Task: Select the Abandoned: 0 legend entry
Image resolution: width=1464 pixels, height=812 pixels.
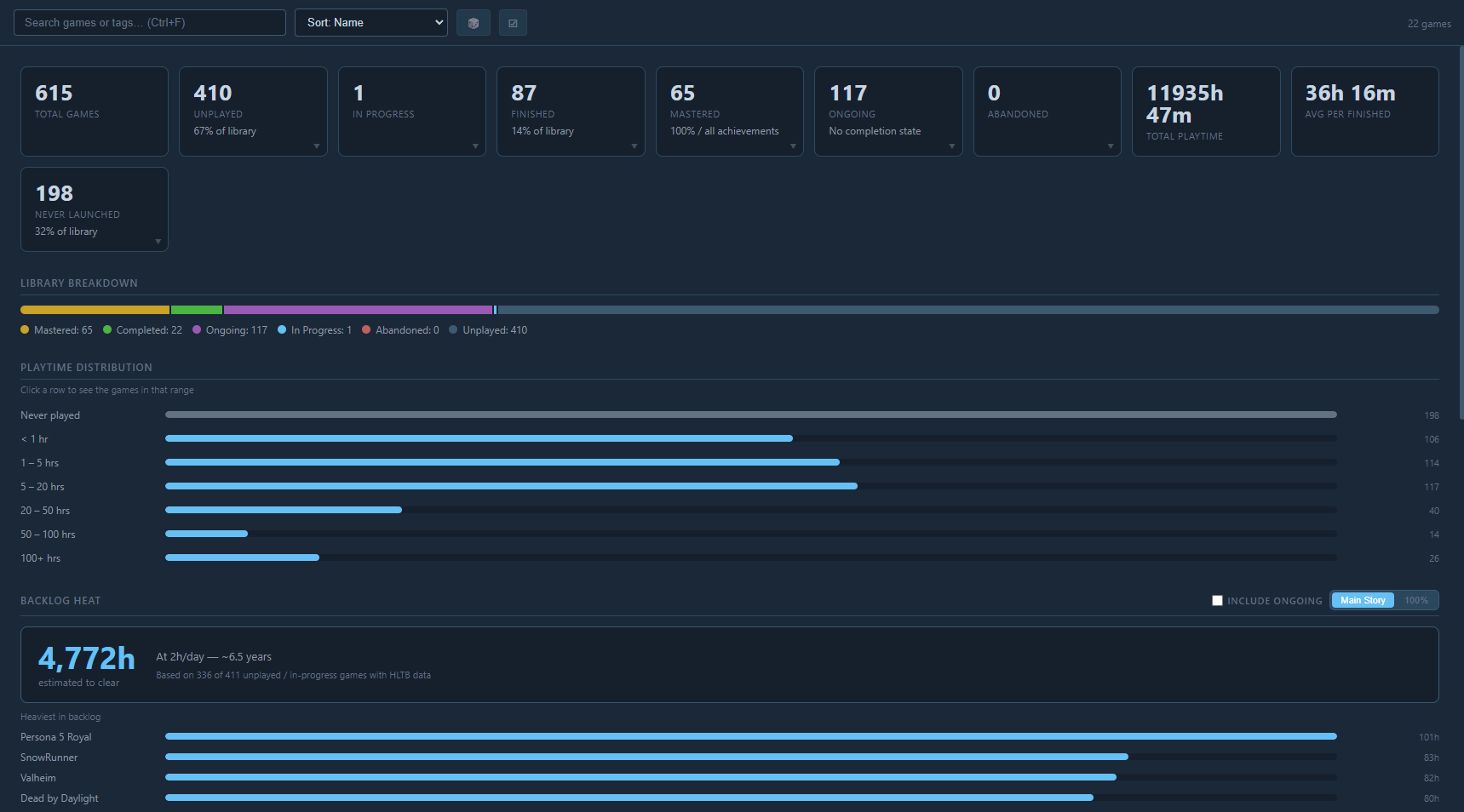Action: [x=400, y=330]
